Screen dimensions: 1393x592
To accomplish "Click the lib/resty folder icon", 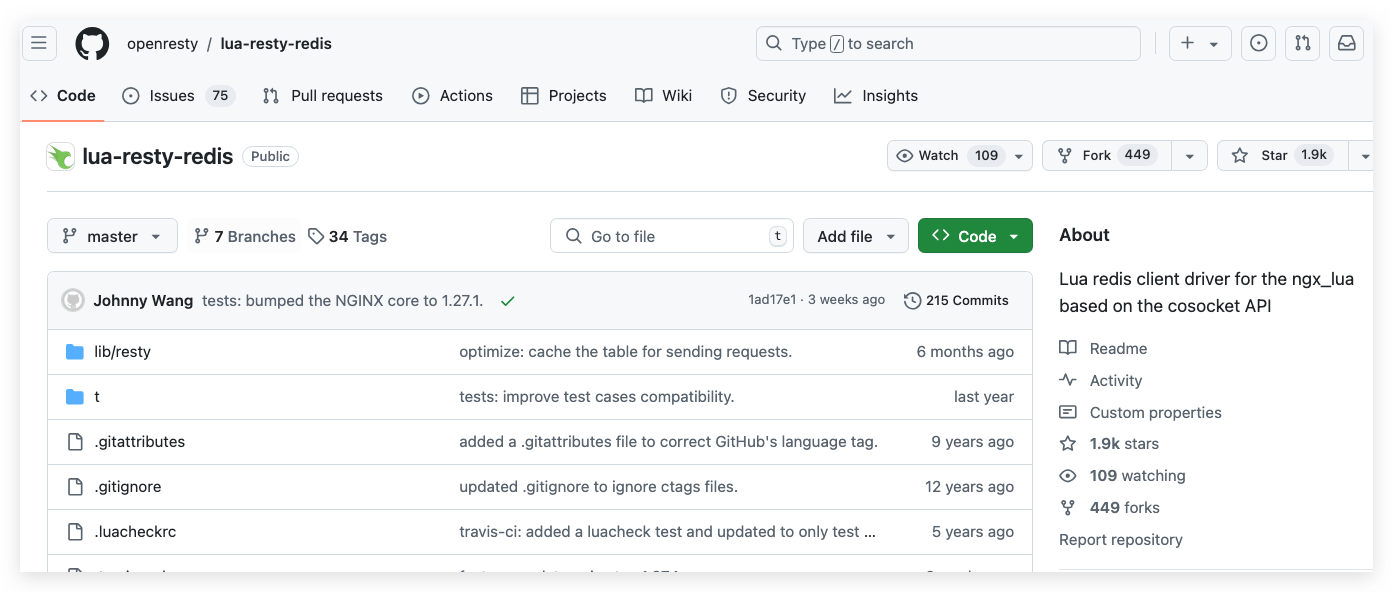I will (x=74, y=352).
